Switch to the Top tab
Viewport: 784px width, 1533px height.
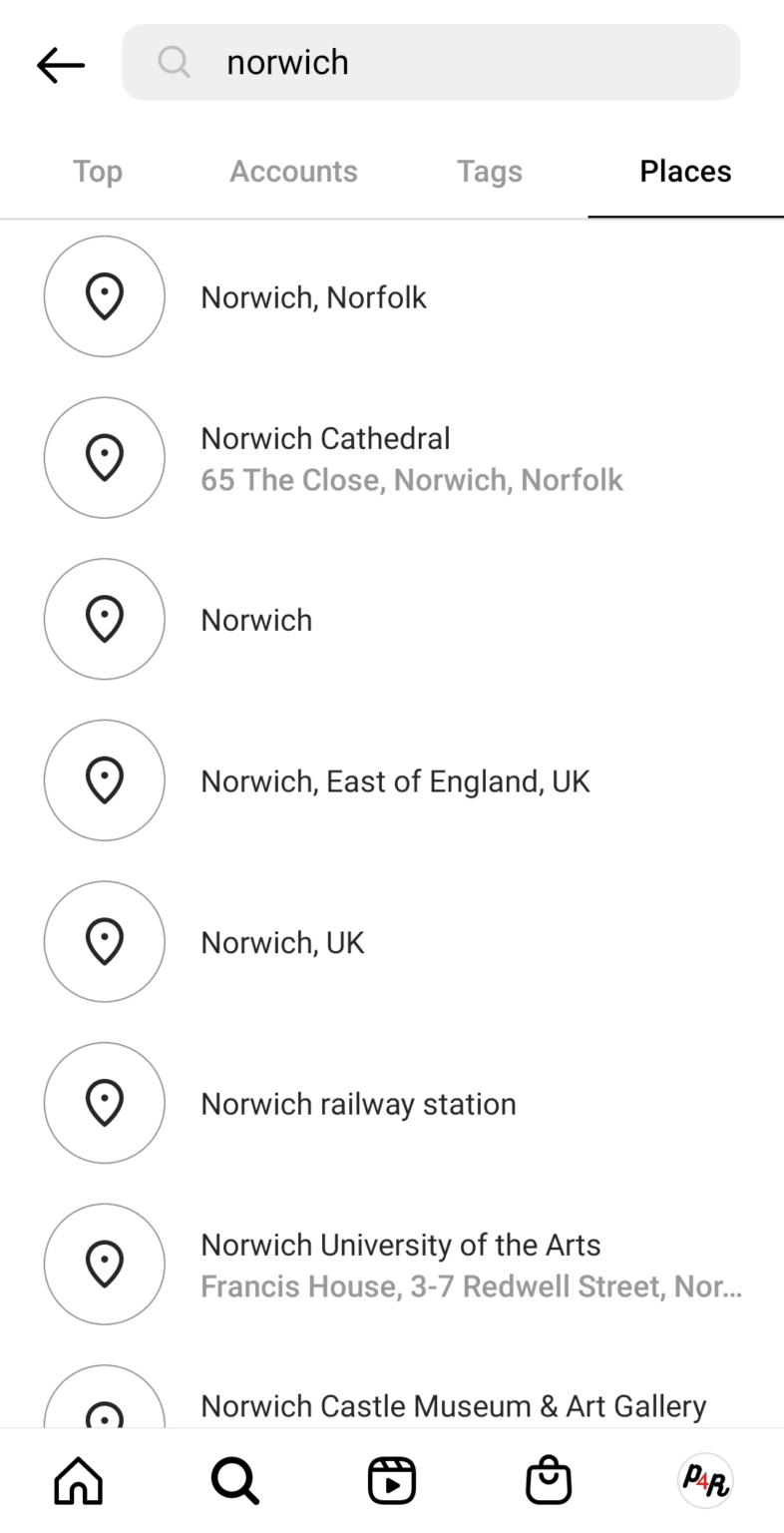point(98,172)
